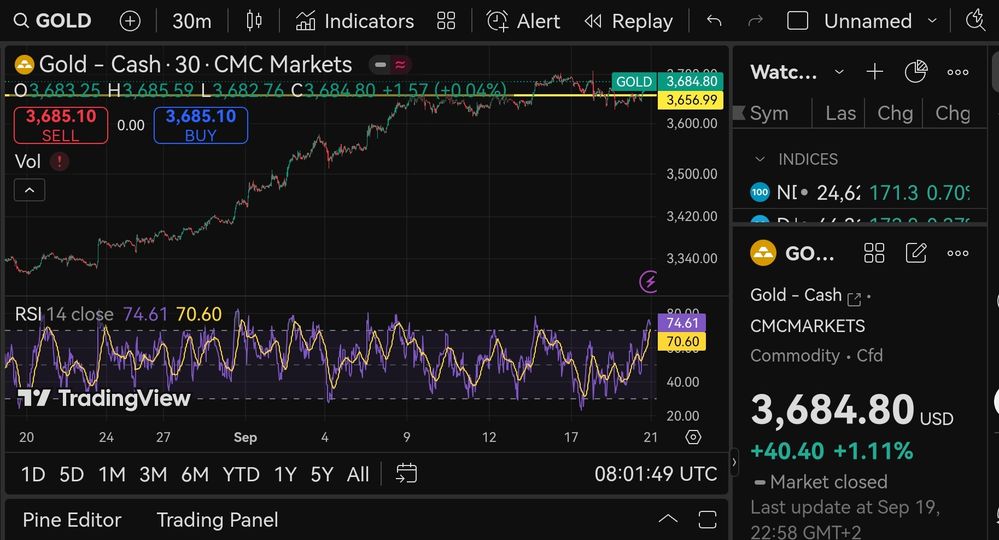Open watchlist more options menu
The height and width of the screenshot is (540, 999).
[958, 72]
